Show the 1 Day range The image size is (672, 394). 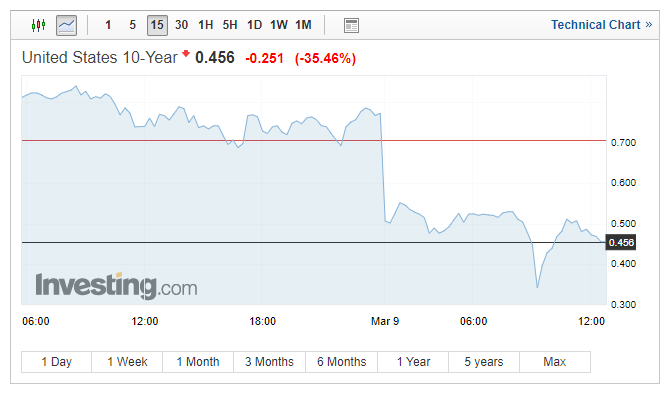pyautogui.click(x=57, y=362)
